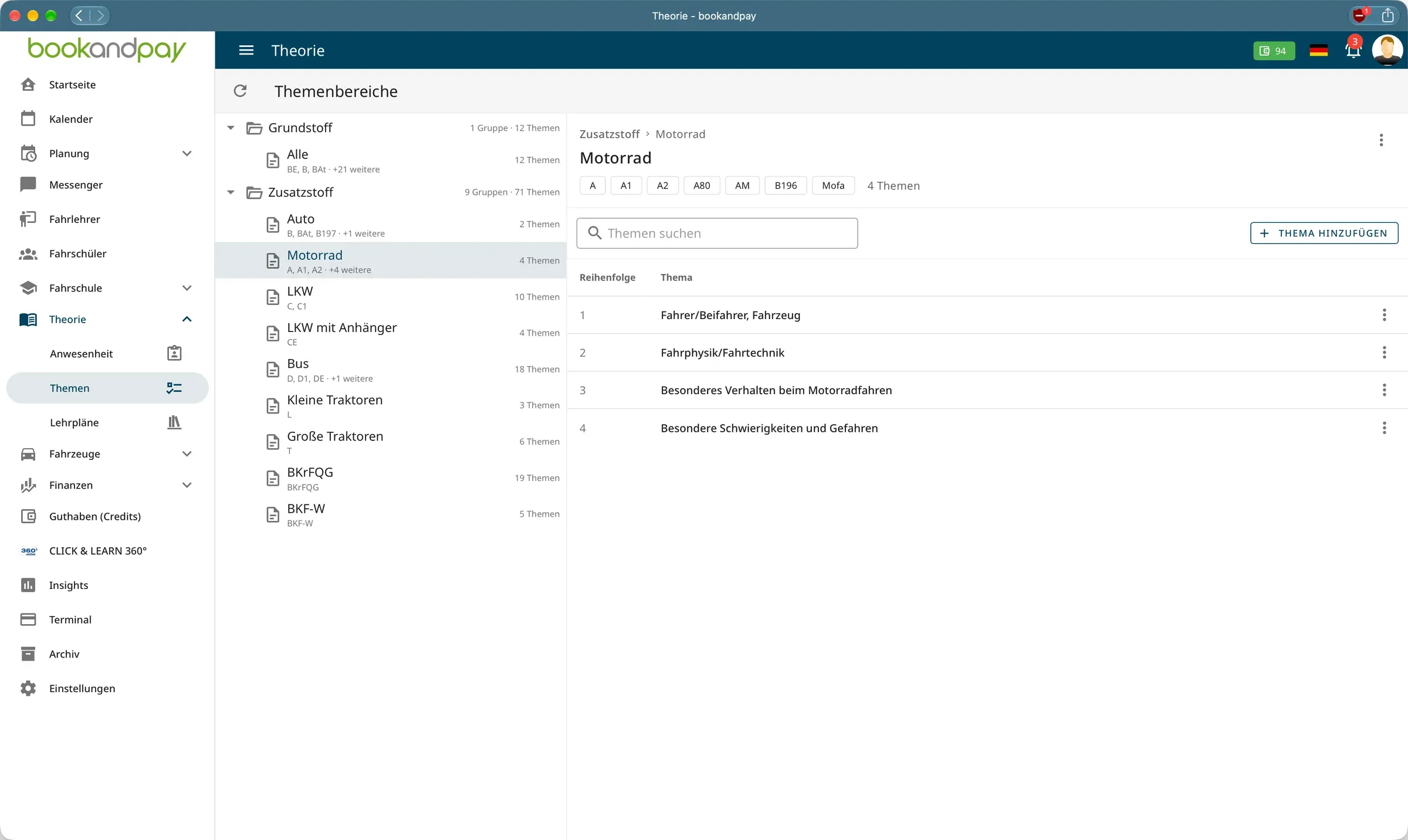Click the A80 class chip
Image resolution: width=1408 pixels, height=840 pixels.
pos(702,186)
